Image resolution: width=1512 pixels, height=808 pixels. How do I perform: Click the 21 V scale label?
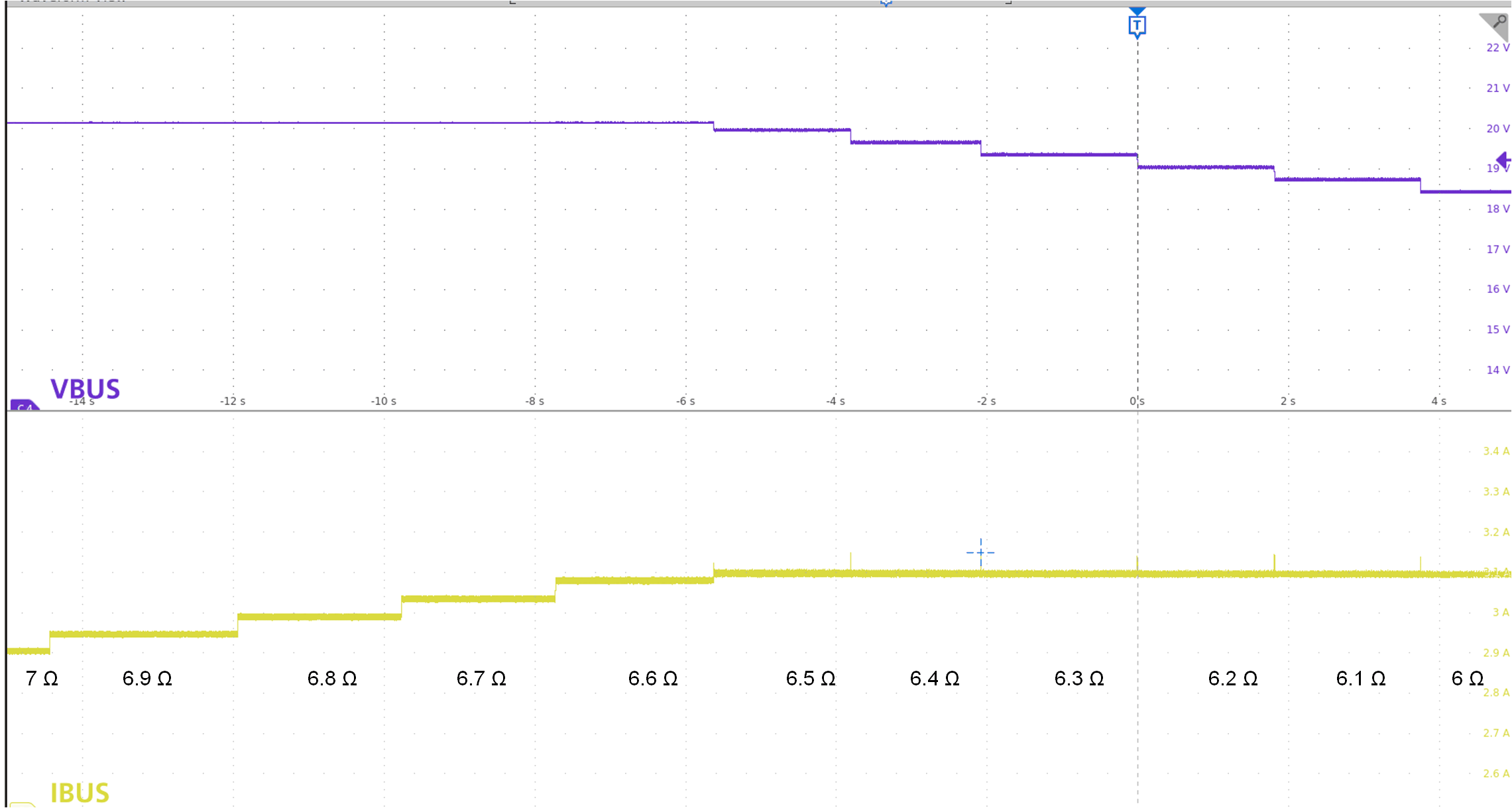pyautogui.click(x=1497, y=88)
